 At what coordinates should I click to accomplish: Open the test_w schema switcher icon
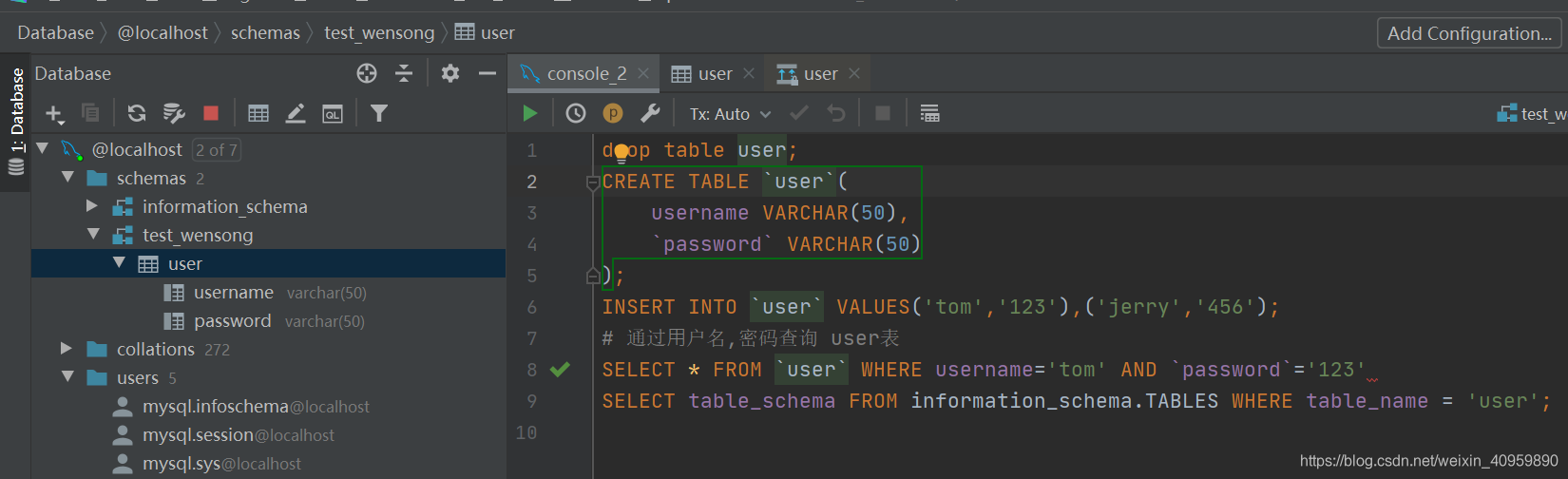point(1507,113)
